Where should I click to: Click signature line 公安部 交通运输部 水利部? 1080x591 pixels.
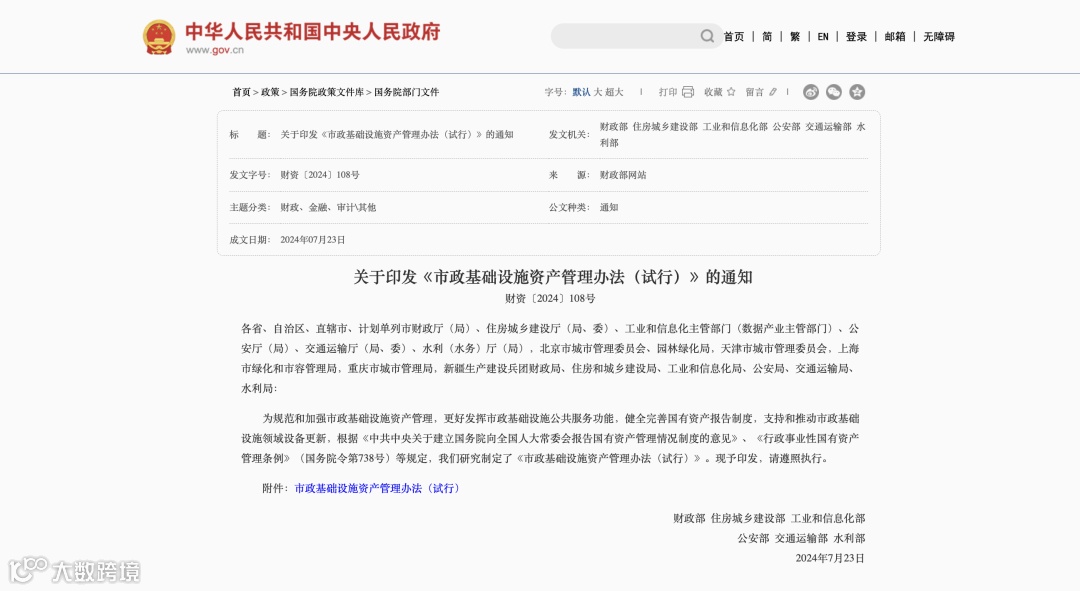point(801,539)
